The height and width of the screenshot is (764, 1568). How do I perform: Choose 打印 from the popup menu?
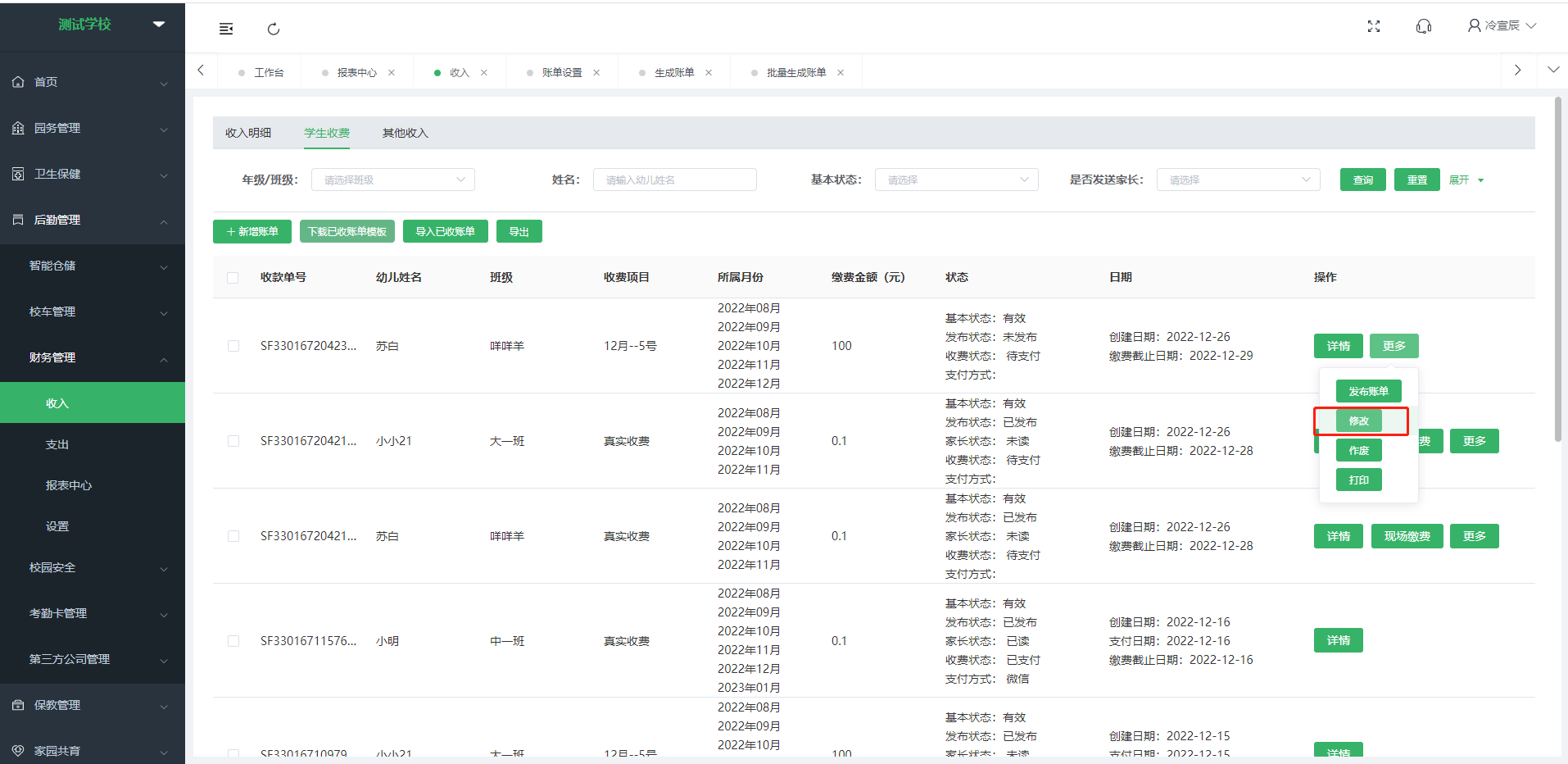pos(1359,480)
